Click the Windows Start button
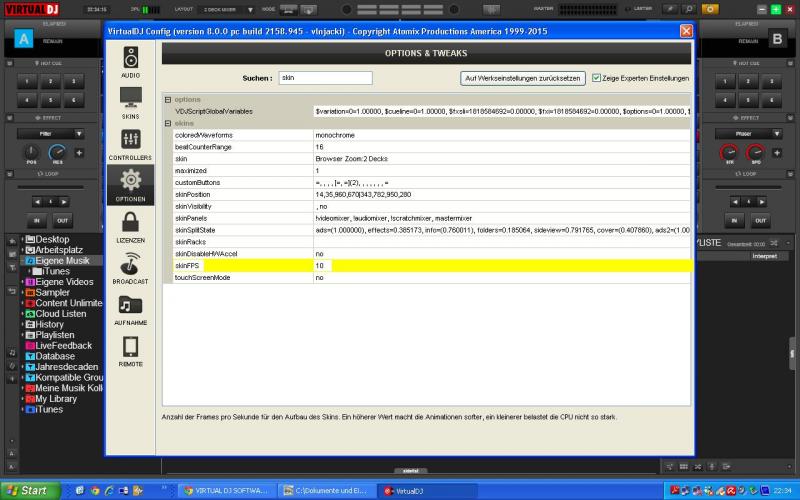Screen dimensions: 800x500 point(30,491)
